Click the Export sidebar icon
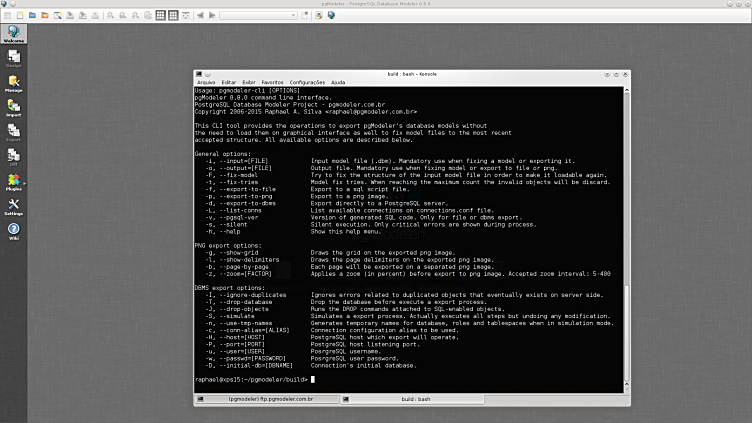 click(x=13, y=133)
